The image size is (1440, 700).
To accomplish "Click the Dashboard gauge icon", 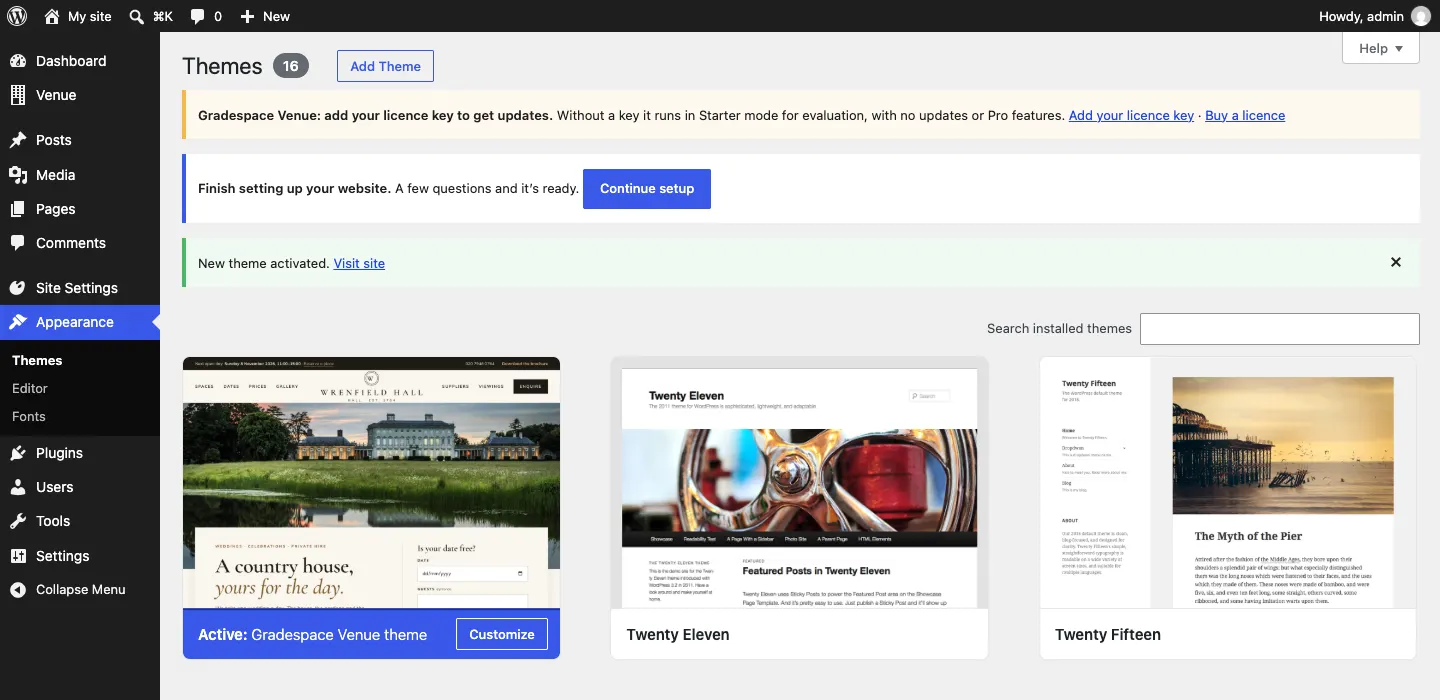I will pos(18,61).
